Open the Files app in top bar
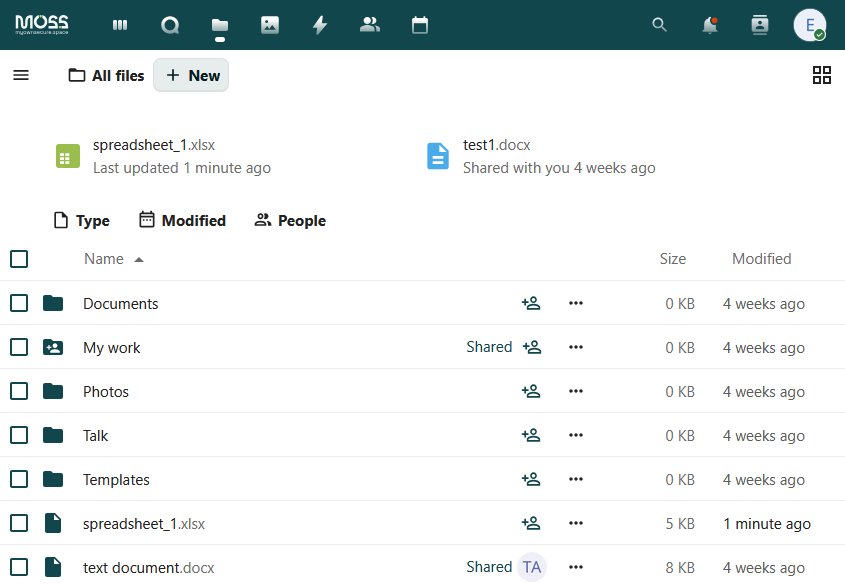Screen dimensions: 845x586 (219, 25)
